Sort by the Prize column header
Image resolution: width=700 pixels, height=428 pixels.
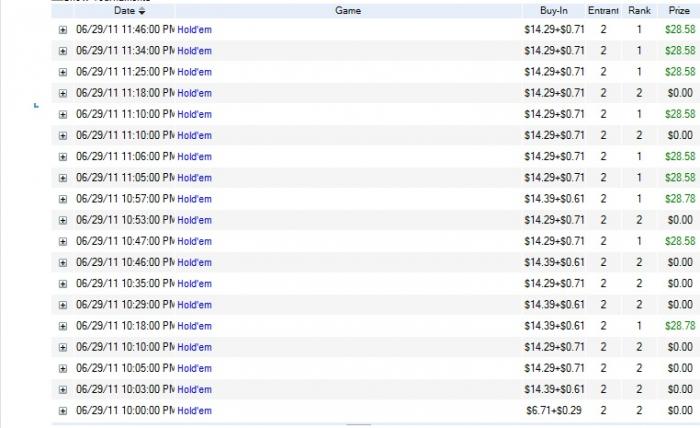point(679,11)
